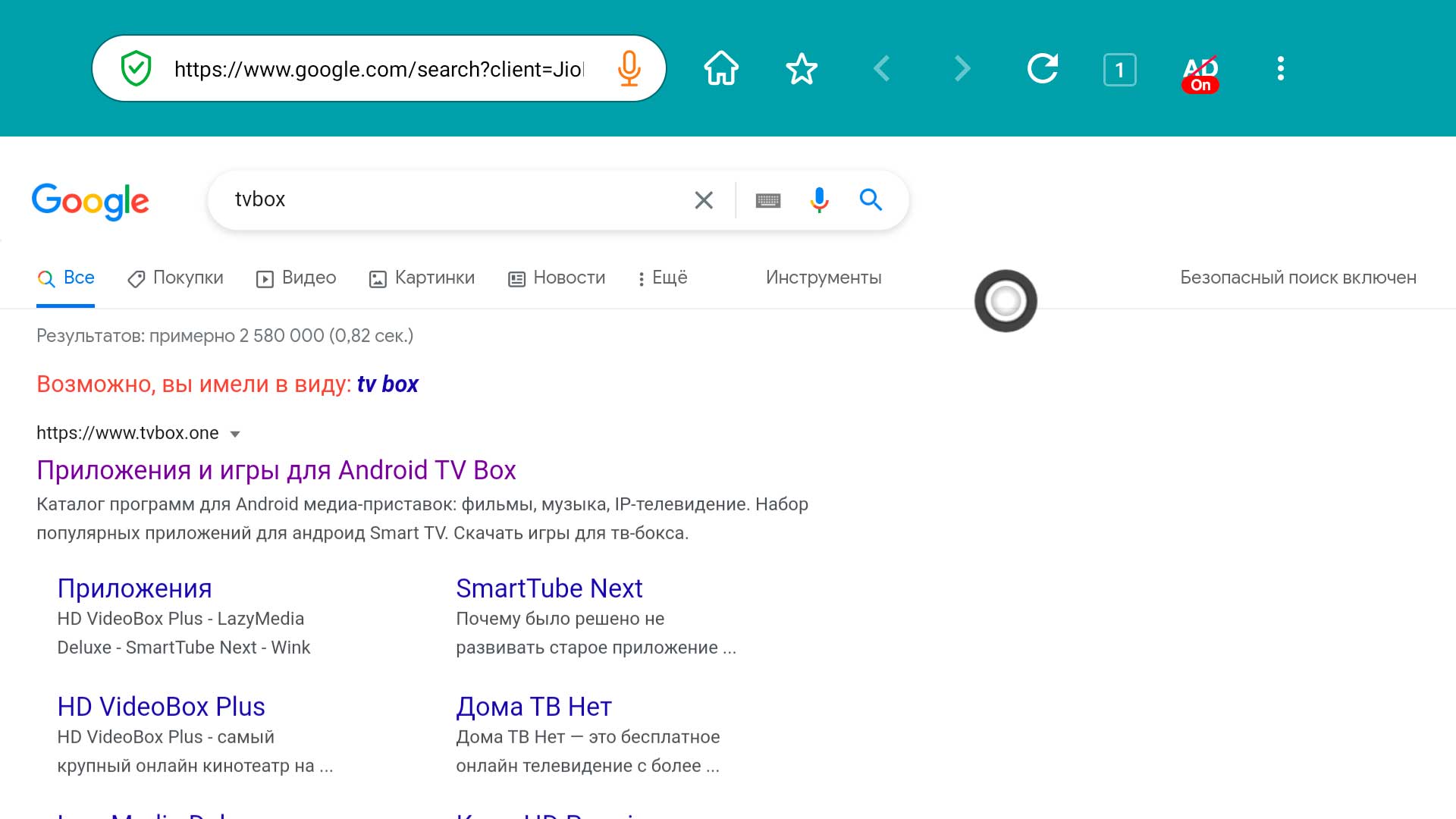Reload the current page
Screen dimensions: 1456x819
(1043, 69)
